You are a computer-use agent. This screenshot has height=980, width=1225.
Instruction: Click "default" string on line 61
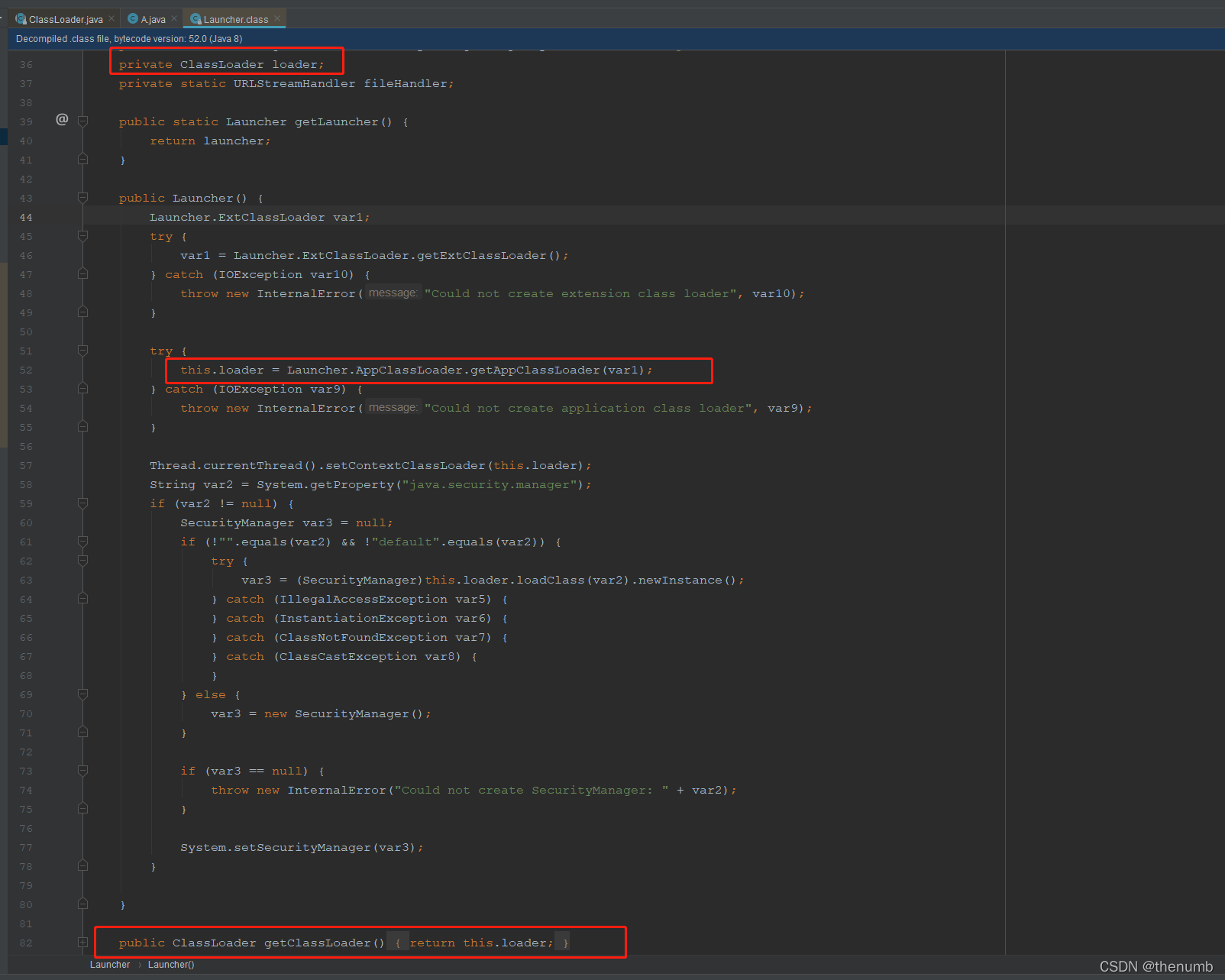pos(406,542)
